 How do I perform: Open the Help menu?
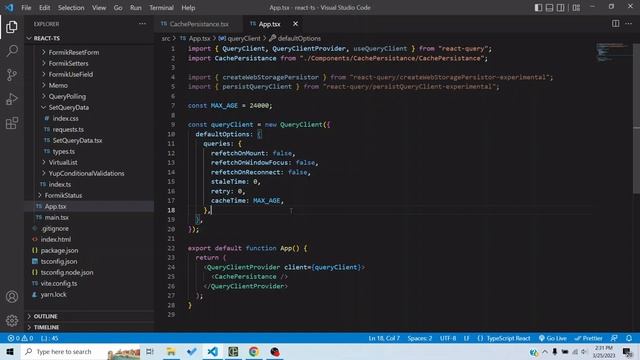tap(188, 8)
